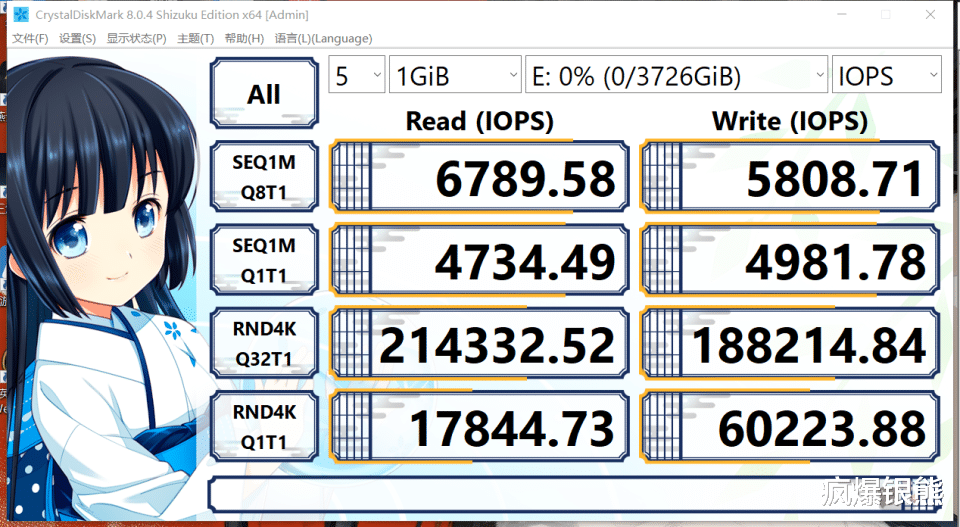Open the 设置(S) menu

point(77,39)
